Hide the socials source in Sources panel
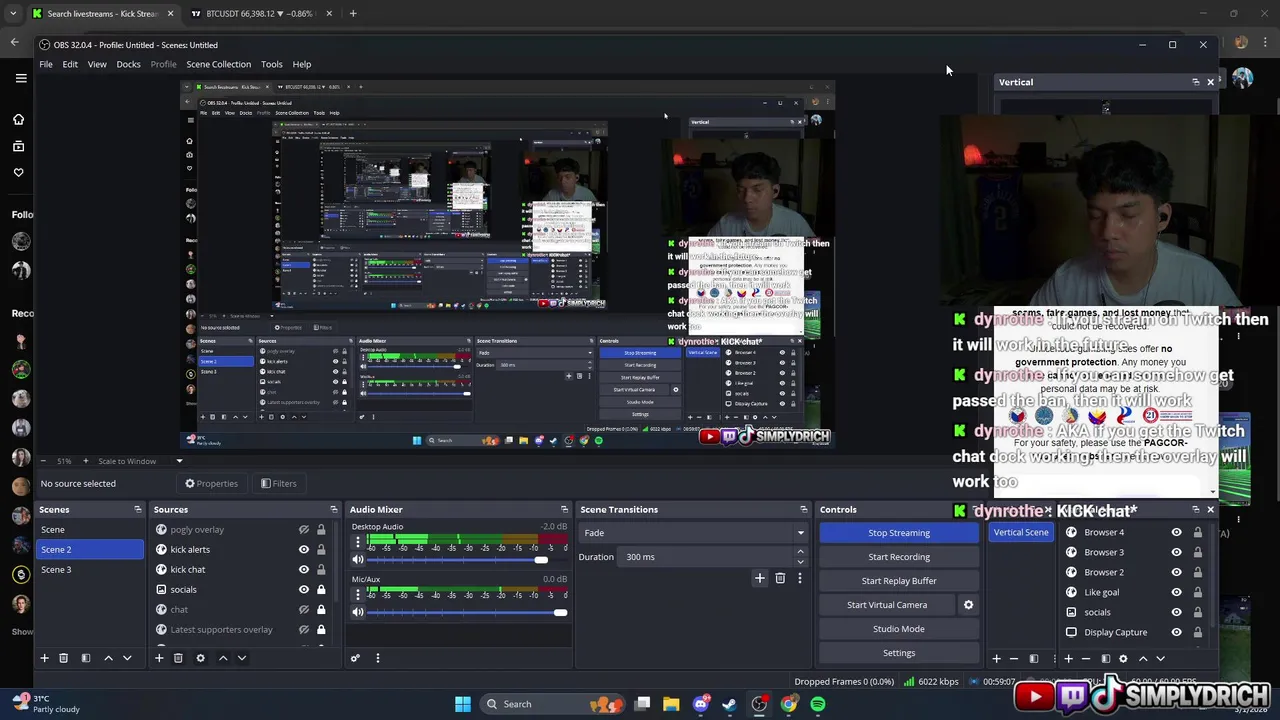This screenshot has width=1280, height=720. pyautogui.click(x=304, y=590)
